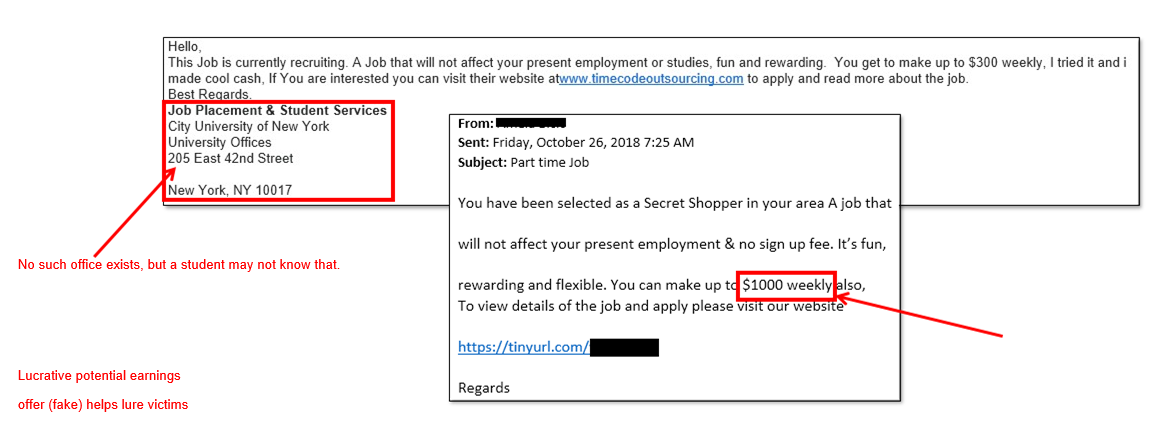Viewport: 1163px width, 442px height.
Task: Click the Regards sign-off in second email
Action: [x=484, y=388]
